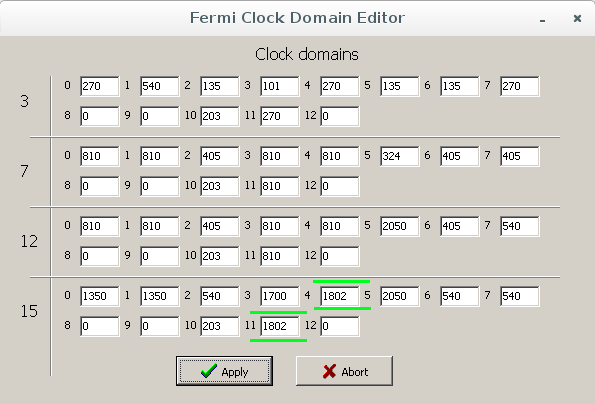Select domain 10 field in level 15 row
Viewport: 595px width, 404px height.
[220, 326]
